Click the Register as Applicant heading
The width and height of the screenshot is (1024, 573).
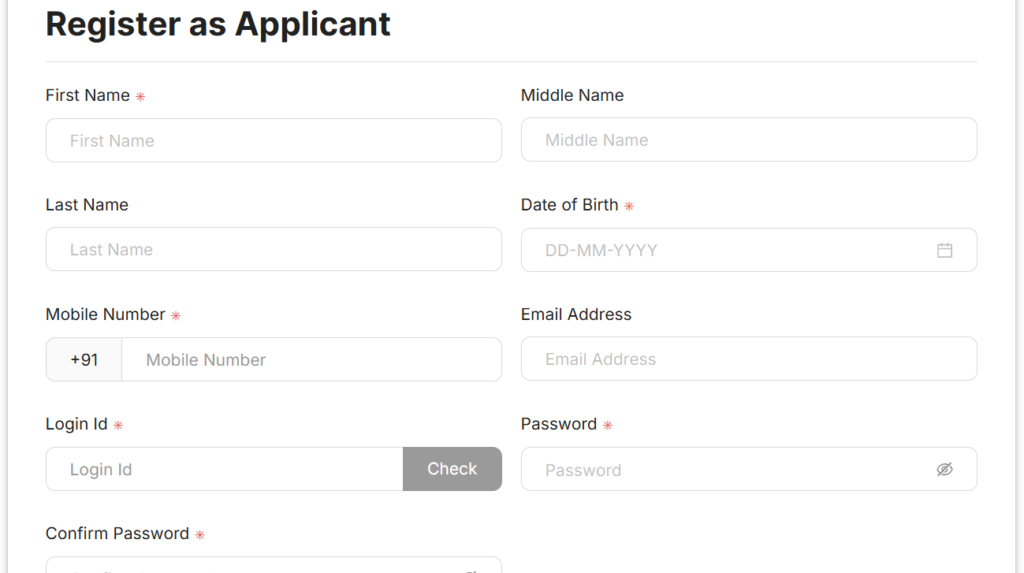[218, 25]
